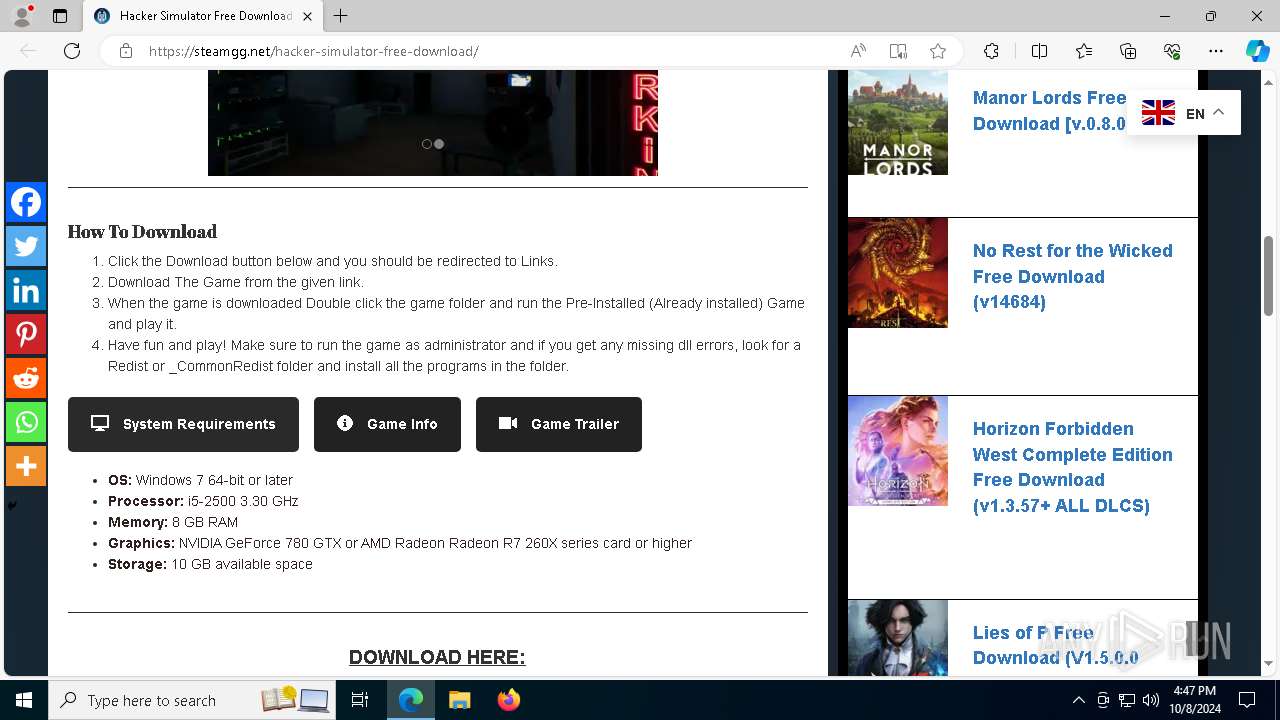This screenshot has height=720, width=1280.
Task: Share page on LinkedIn
Action: (x=26, y=290)
